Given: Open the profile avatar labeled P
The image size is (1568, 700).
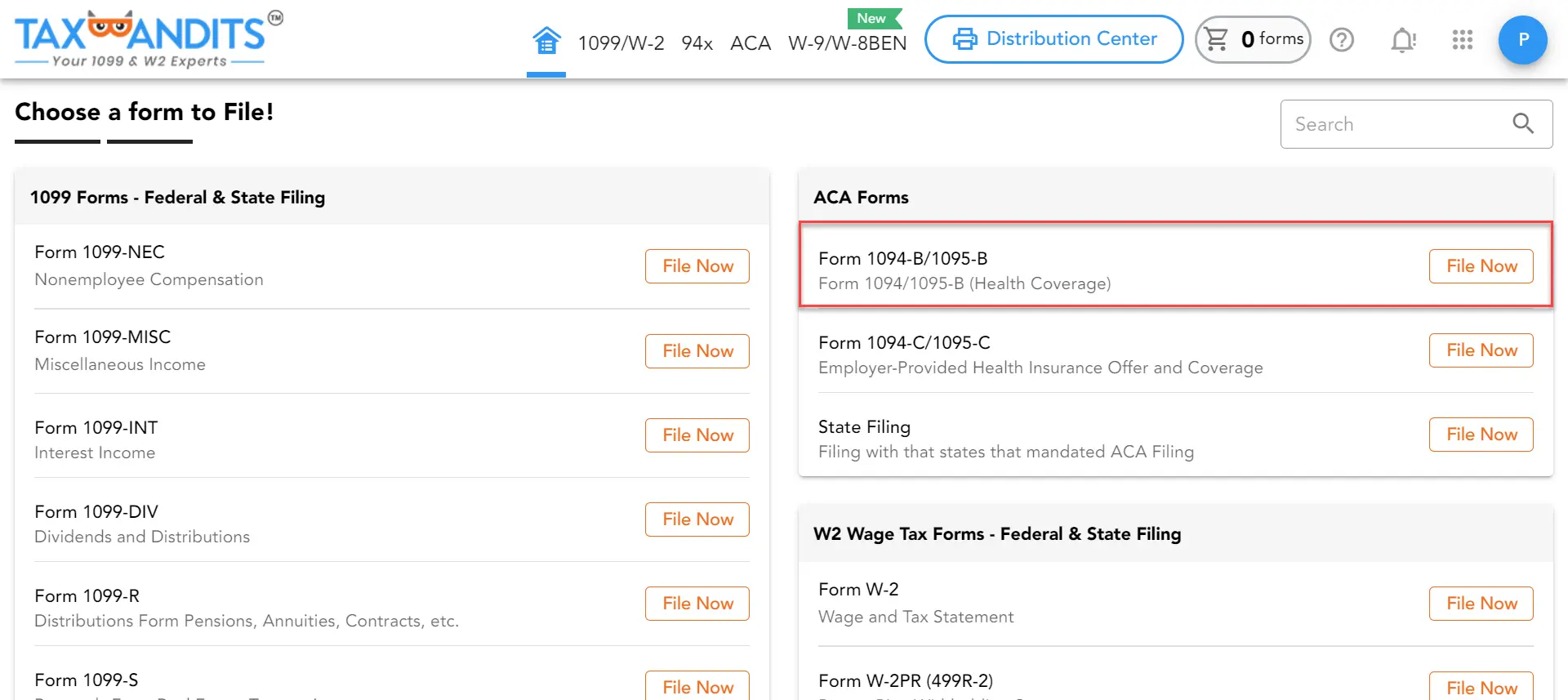Looking at the screenshot, I should (1522, 39).
